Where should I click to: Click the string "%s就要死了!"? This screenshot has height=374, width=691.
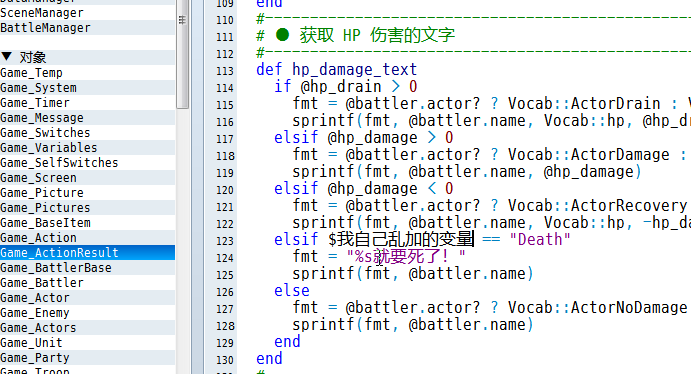[x=405, y=256]
